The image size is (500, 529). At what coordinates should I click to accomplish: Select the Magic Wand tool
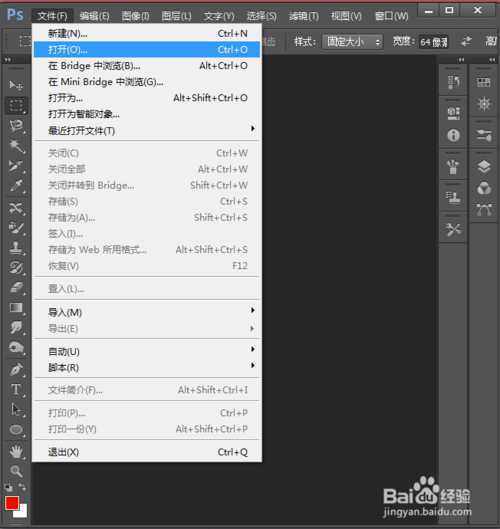click(x=16, y=146)
